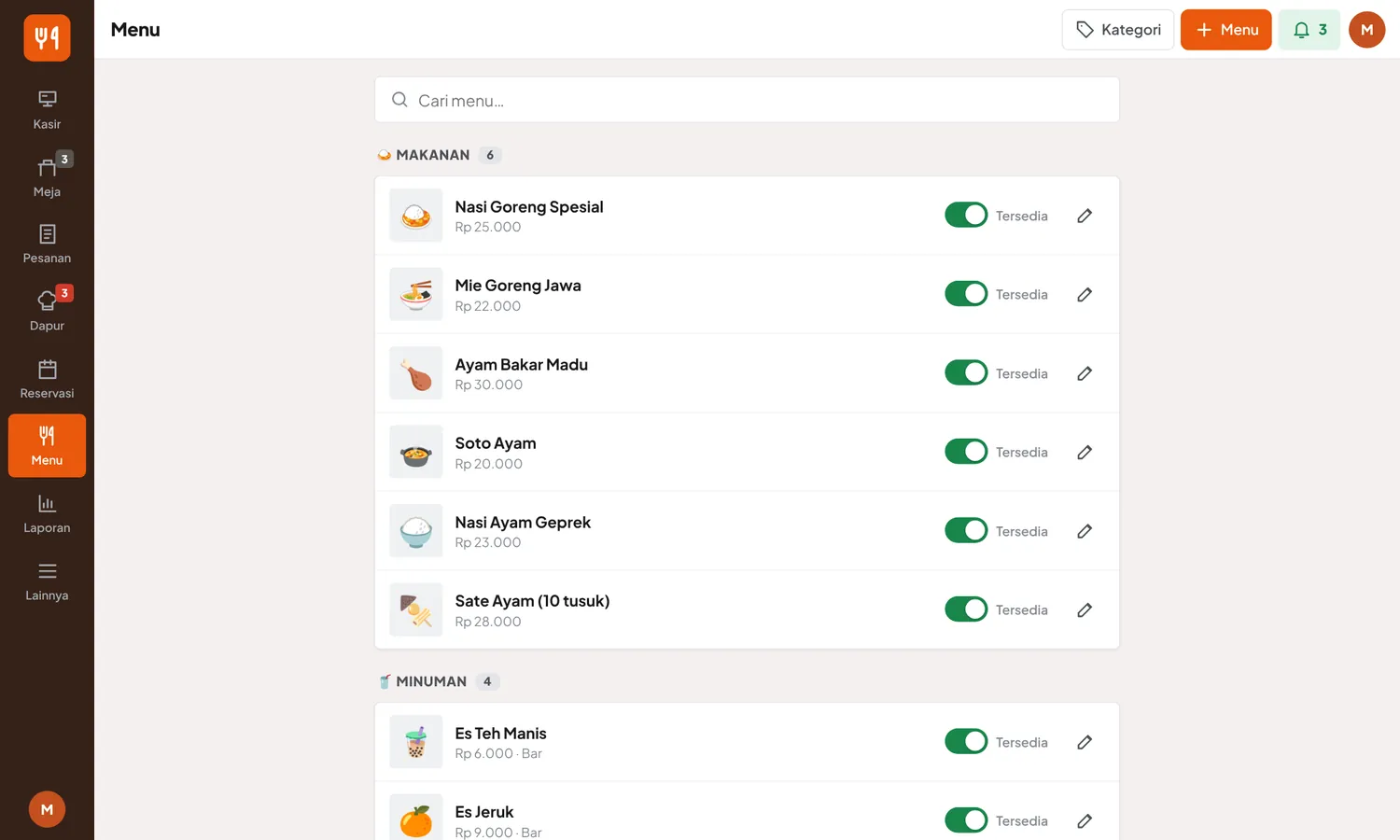Image resolution: width=1400 pixels, height=840 pixels.
Task: Open the Reservasi calendar page
Action: tap(47, 378)
